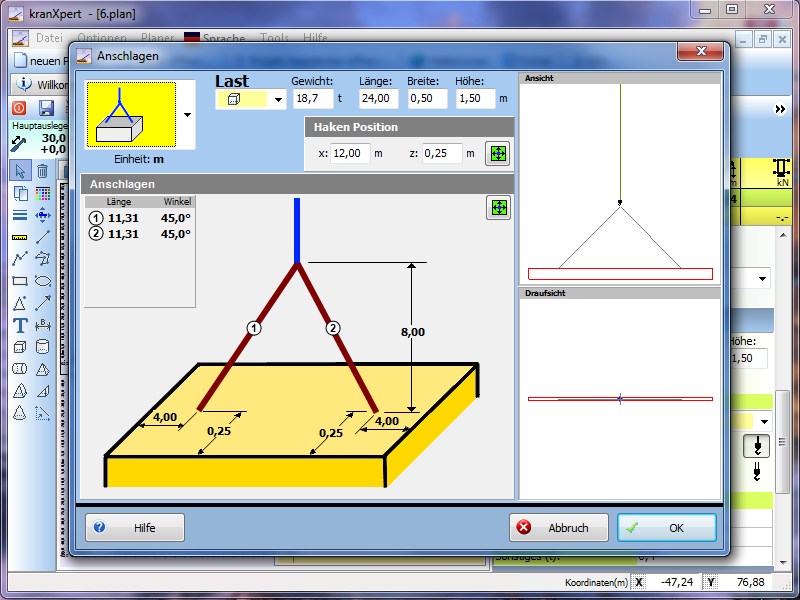
Task: Open the sling type dropdown arrow
Action: click(x=187, y=115)
